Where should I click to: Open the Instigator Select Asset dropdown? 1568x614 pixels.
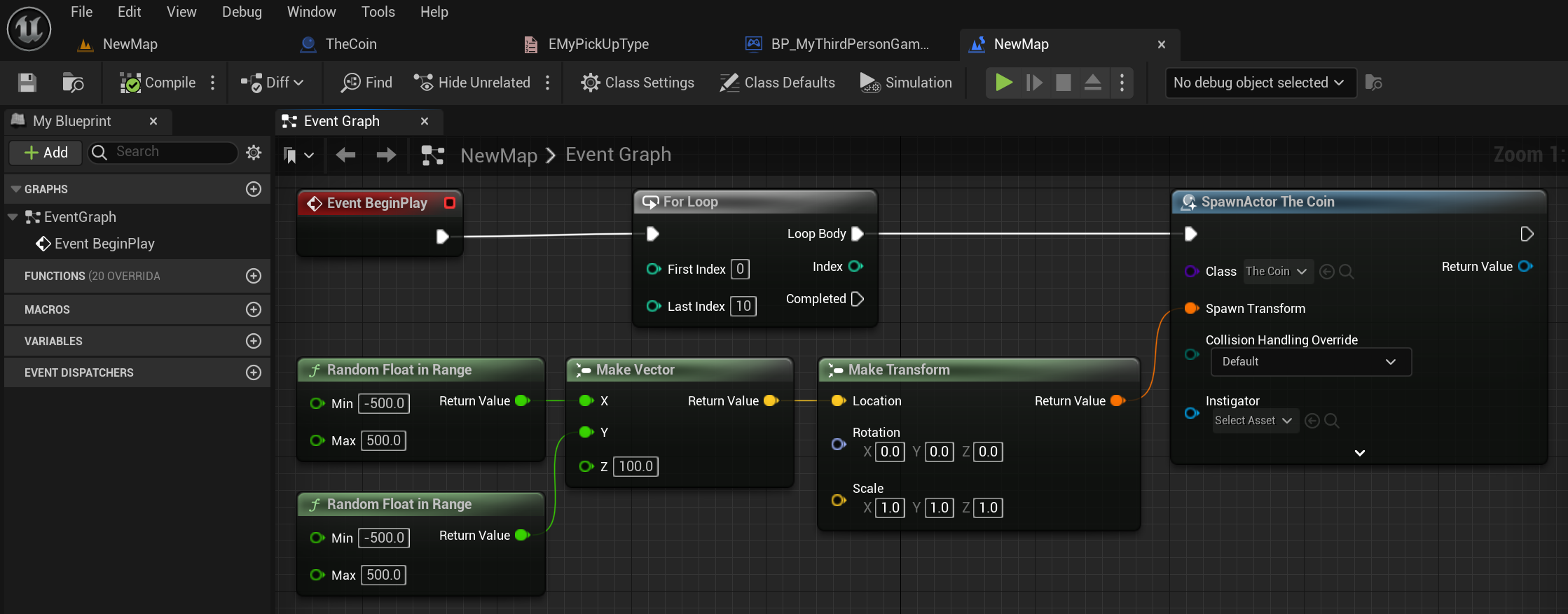coord(1253,421)
